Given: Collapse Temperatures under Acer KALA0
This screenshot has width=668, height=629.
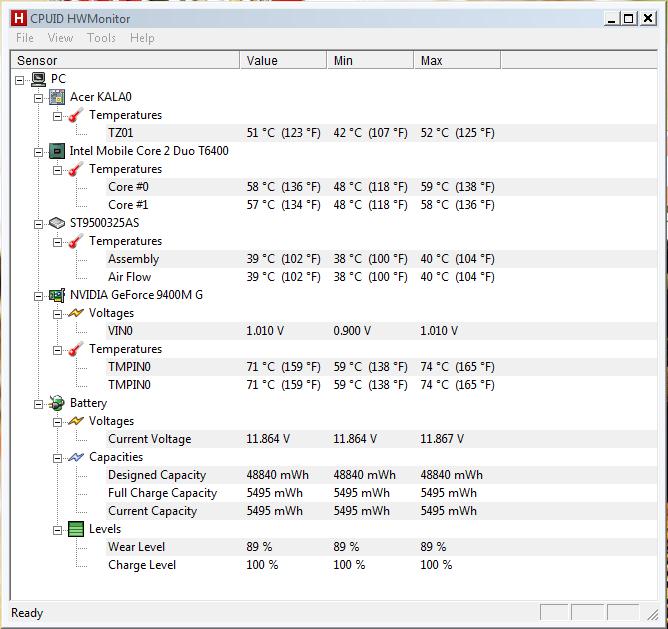Looking at the screenshot, I should point(57,116).
